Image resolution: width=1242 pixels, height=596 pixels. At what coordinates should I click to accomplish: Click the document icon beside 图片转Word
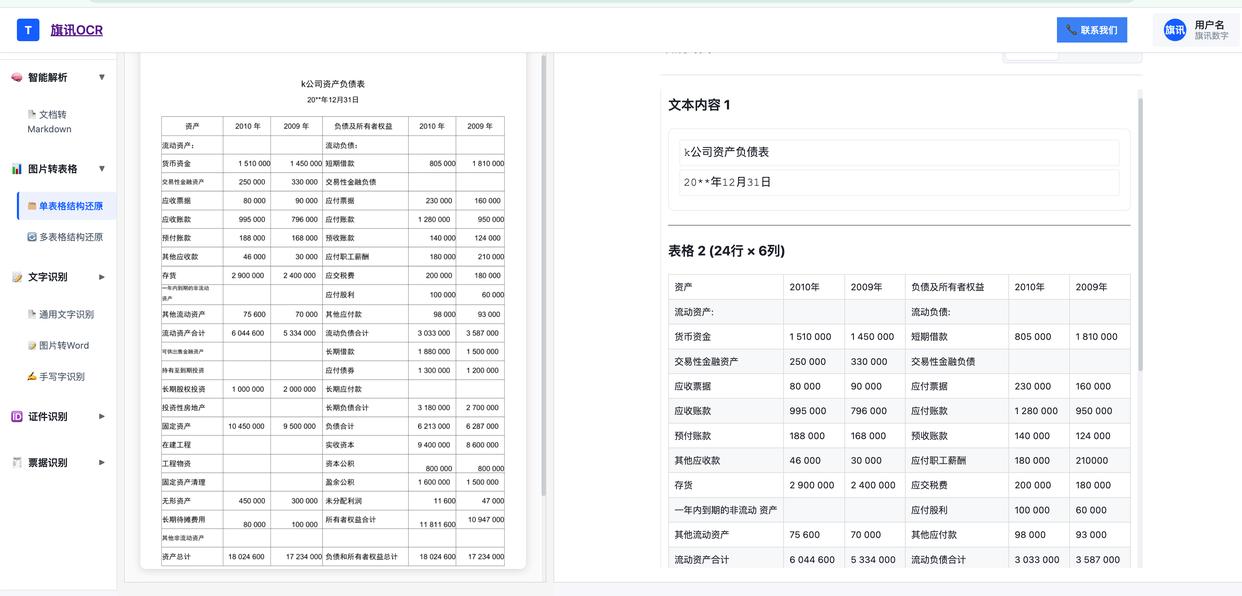click(x=32, y=345)
